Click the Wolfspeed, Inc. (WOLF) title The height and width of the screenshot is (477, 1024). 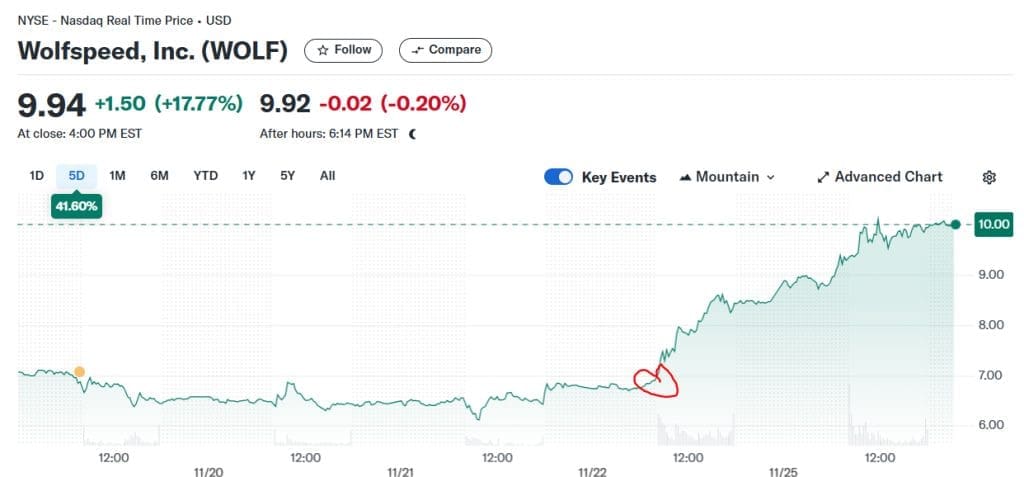pyautogui.click(x=153, y=51)
